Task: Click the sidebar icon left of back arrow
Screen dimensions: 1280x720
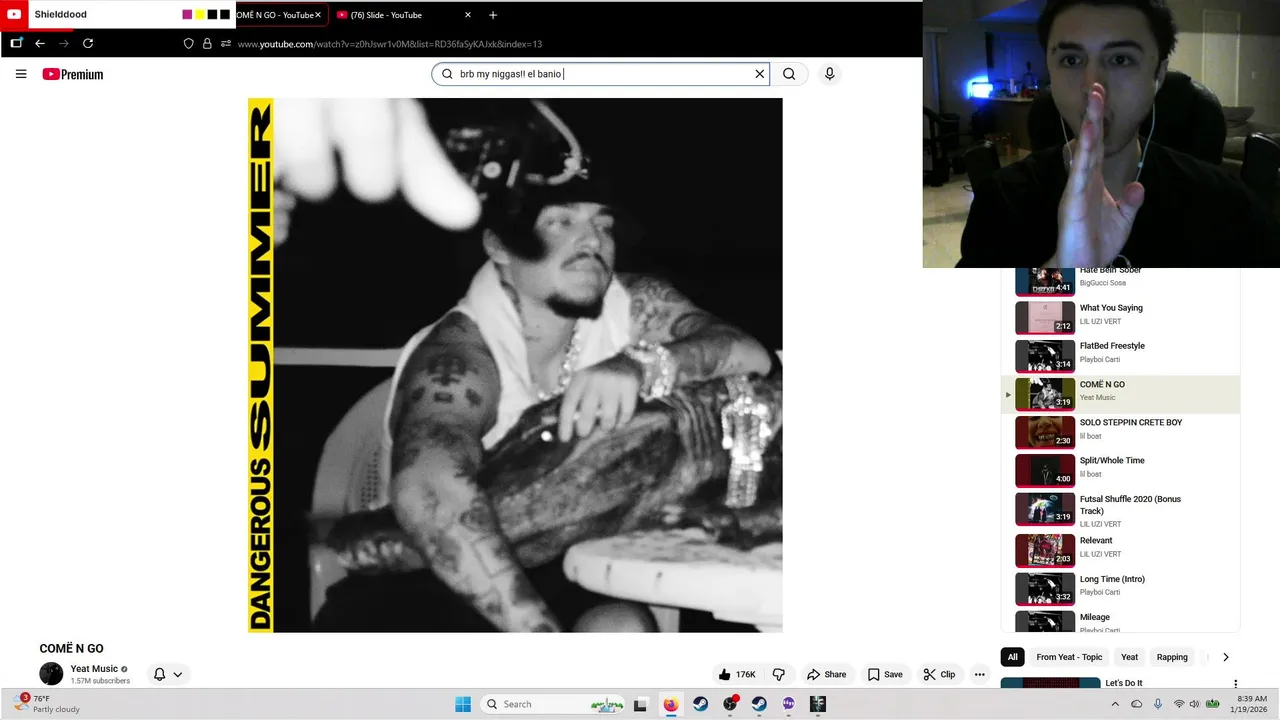Action: click(16, 43)
